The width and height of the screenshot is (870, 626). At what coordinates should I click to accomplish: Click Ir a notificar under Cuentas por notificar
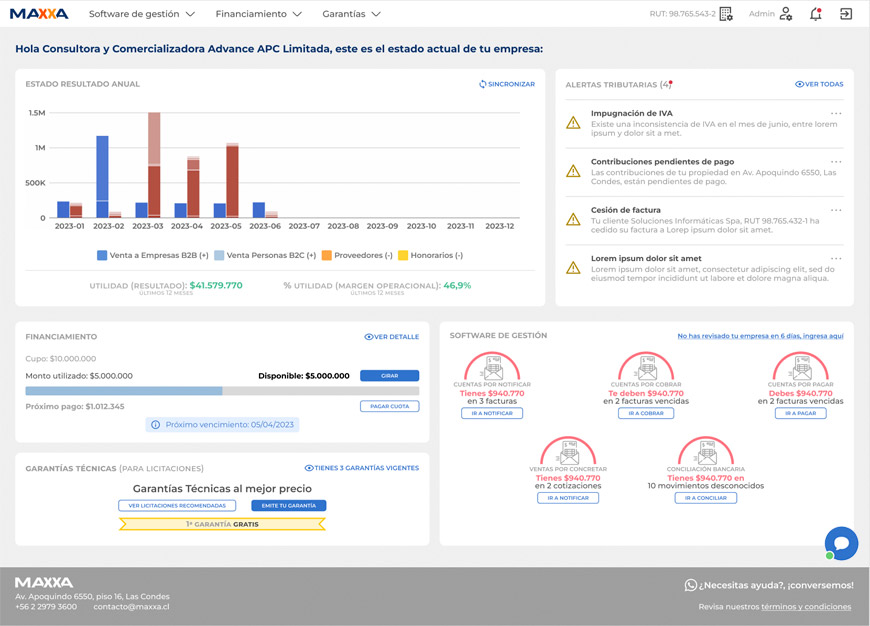coord(492,413)
